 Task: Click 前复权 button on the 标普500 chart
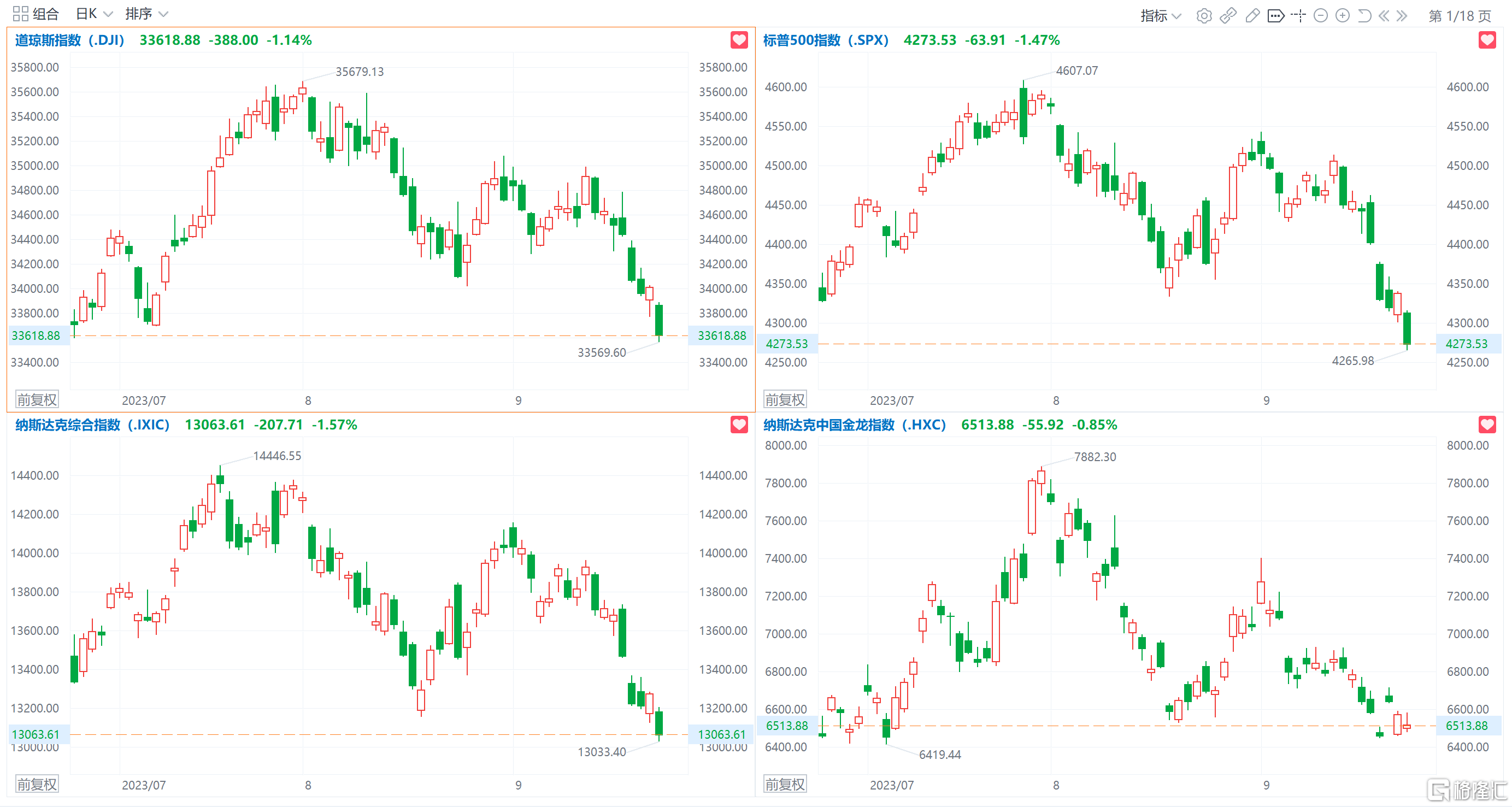point(785,400)
